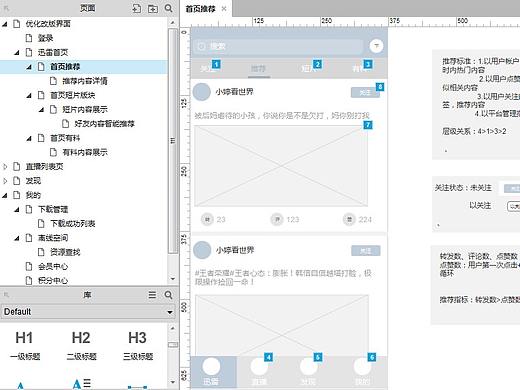Open the 会员中心 page
This screenshot has height=390, width=520.
pos(53,267)
